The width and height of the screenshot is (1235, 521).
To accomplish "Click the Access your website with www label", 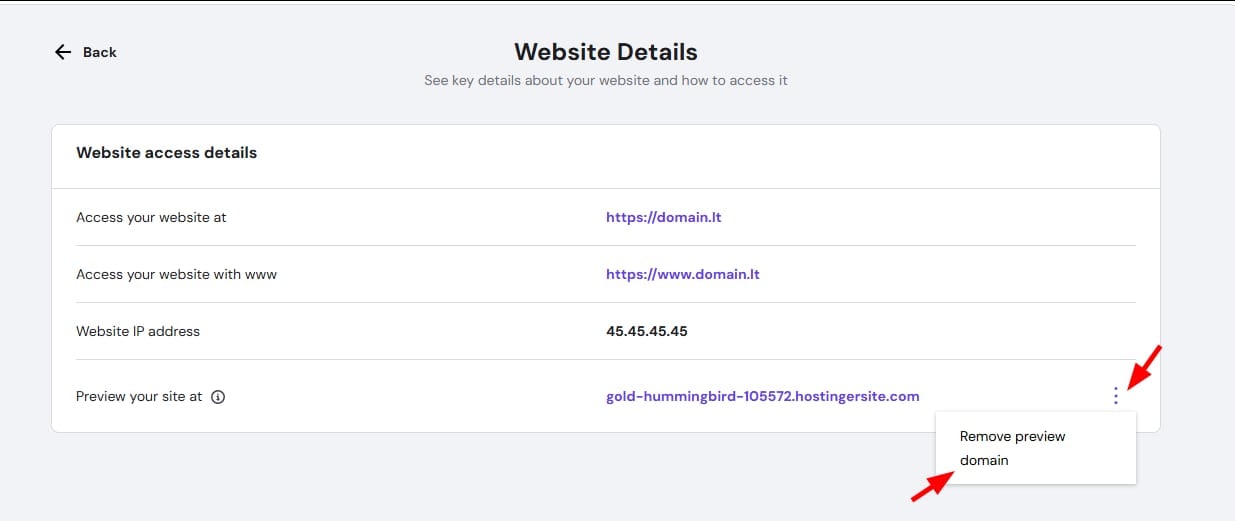I will pos(176,274).
